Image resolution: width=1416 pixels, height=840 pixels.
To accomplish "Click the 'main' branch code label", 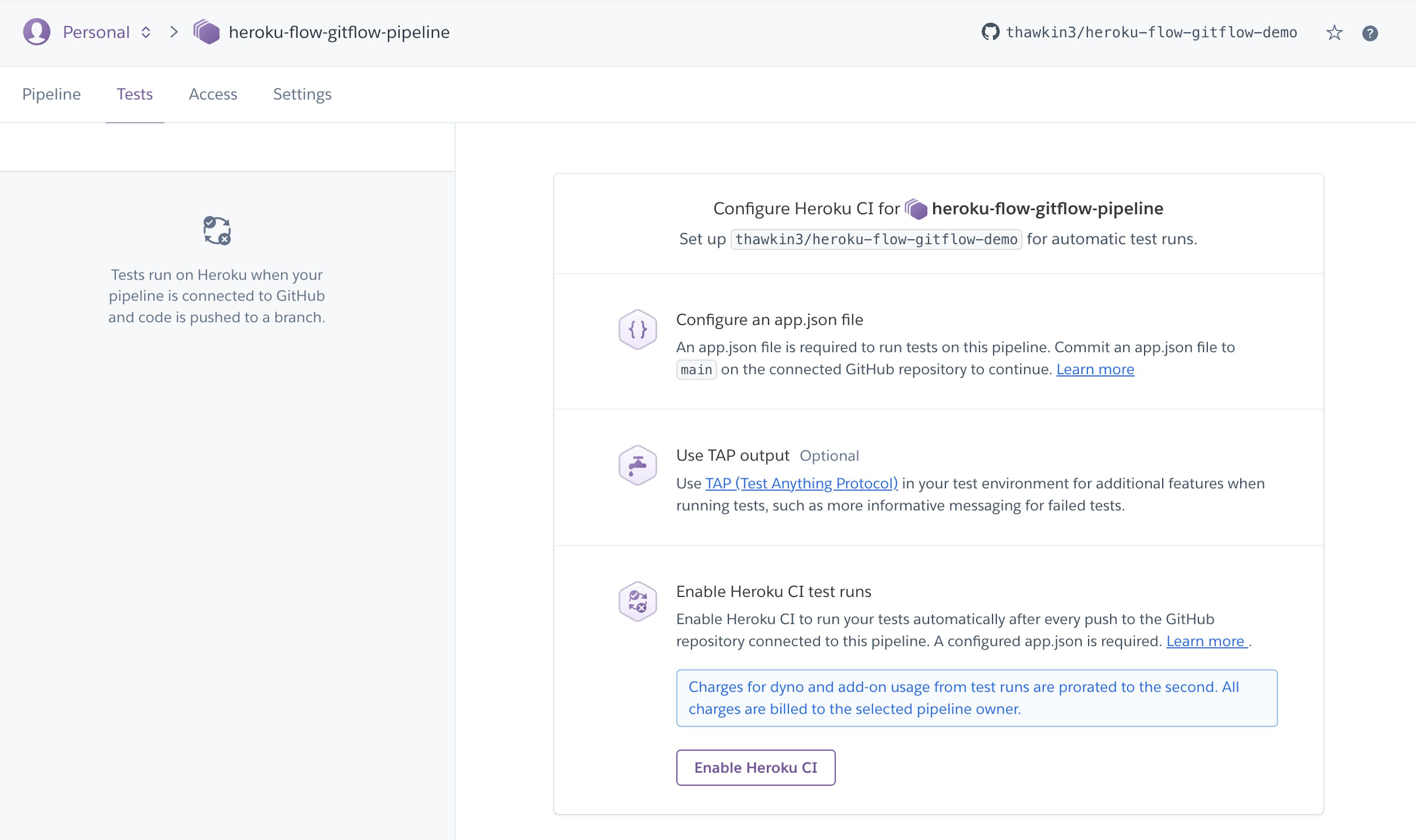I will (696, 370).
